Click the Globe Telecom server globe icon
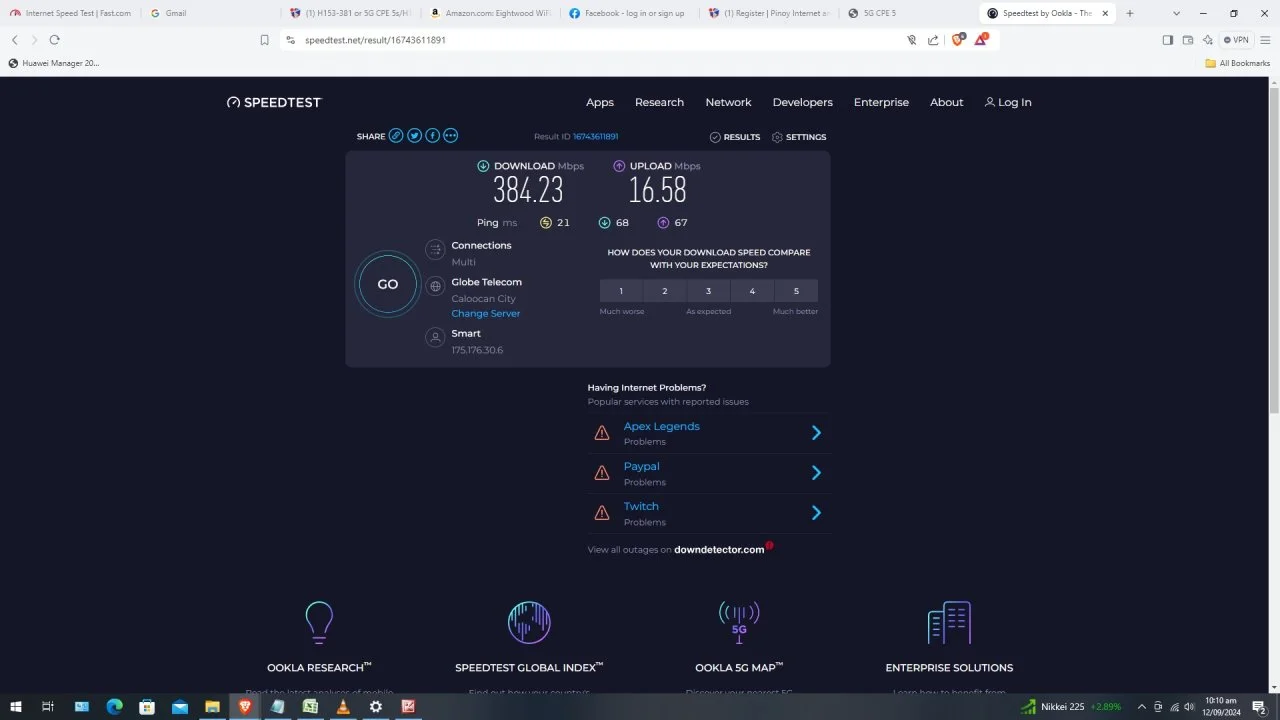1280x720 pixels. tap(435, 286)
